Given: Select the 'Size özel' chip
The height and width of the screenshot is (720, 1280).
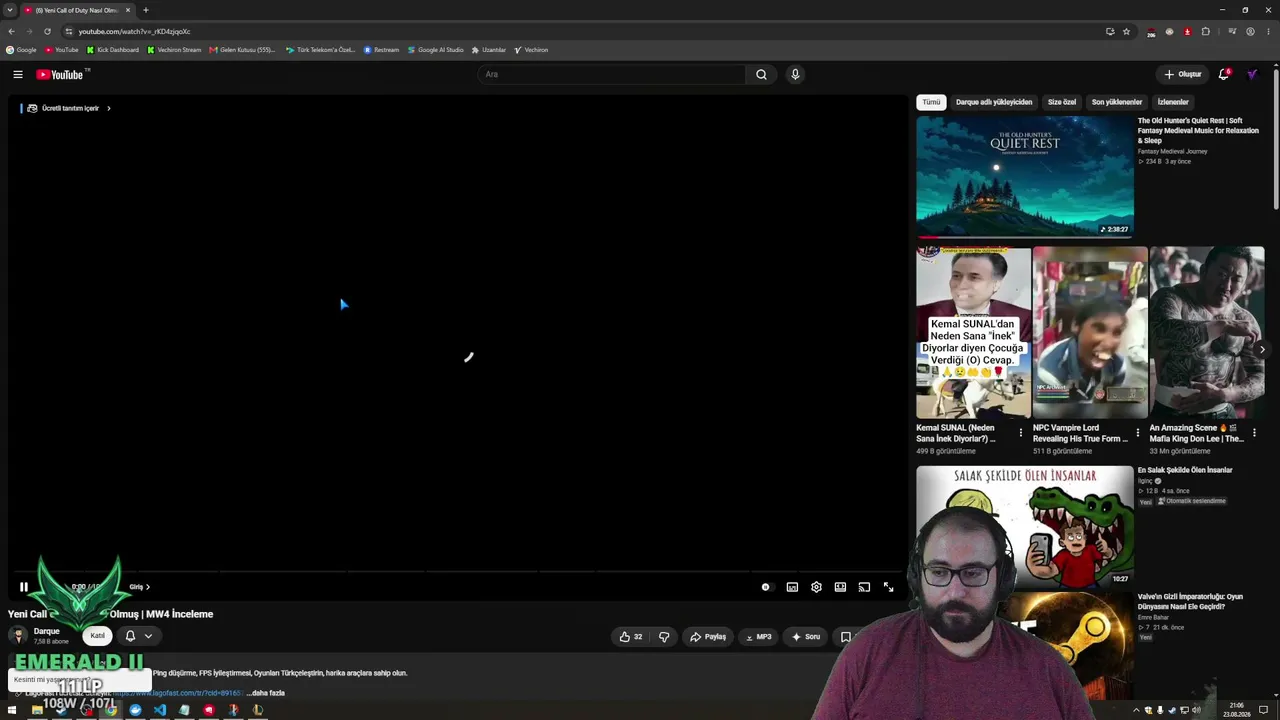Looking at the screenshot, I should [x=1062, y=102].
